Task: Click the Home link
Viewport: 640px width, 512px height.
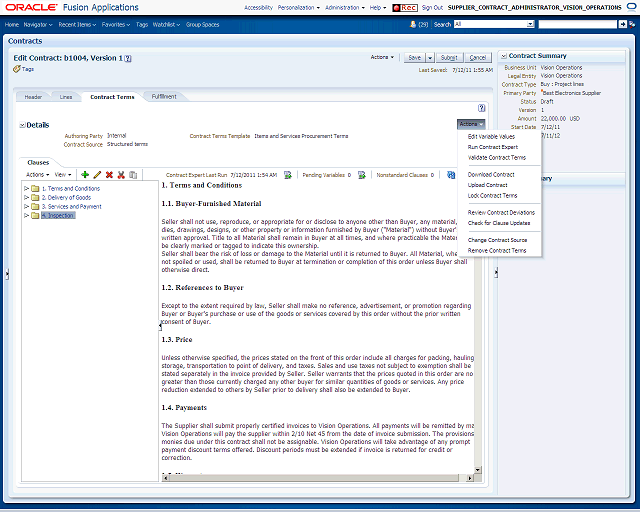Action: point(12,25)
